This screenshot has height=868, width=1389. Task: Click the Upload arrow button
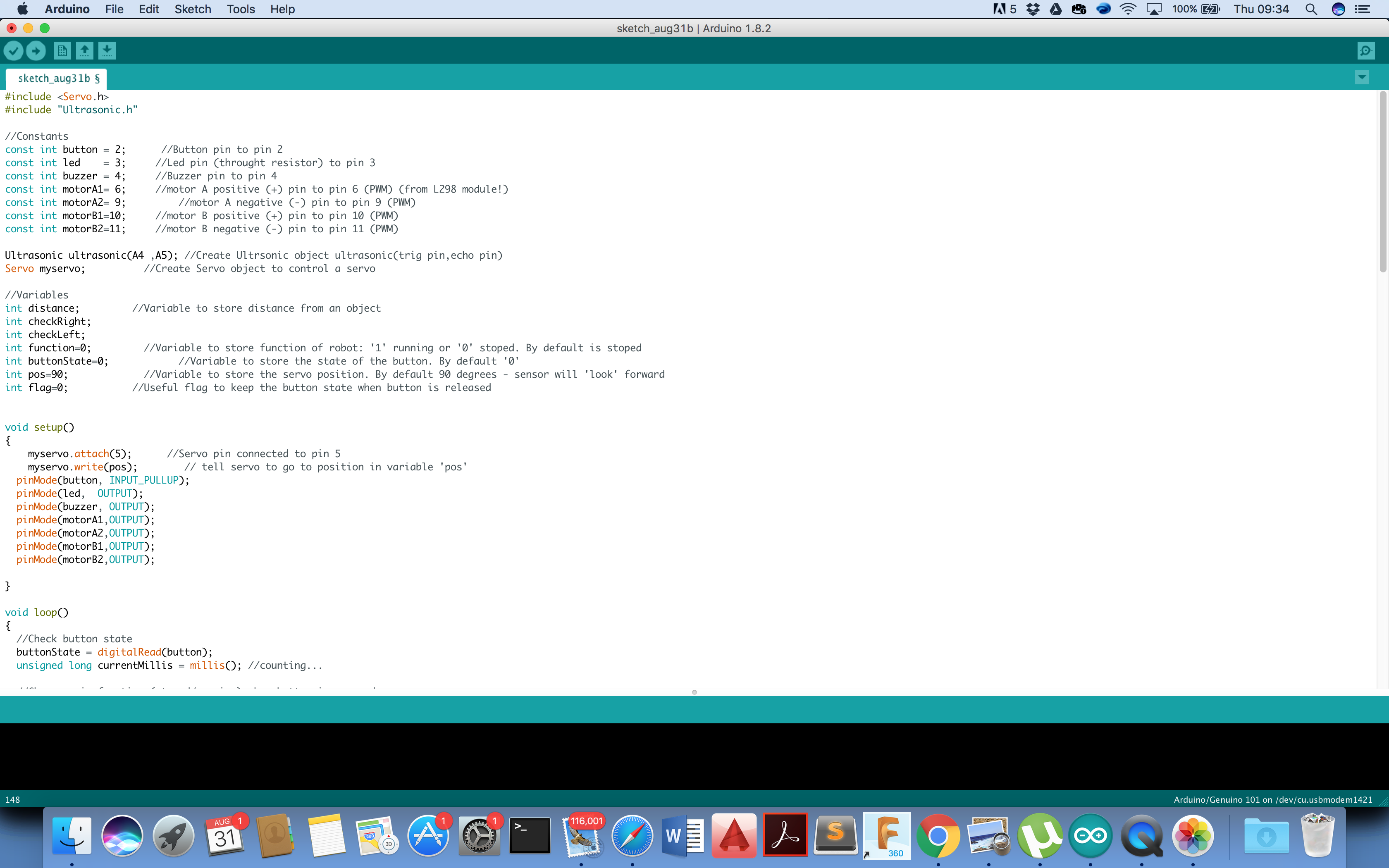[36, 51]
